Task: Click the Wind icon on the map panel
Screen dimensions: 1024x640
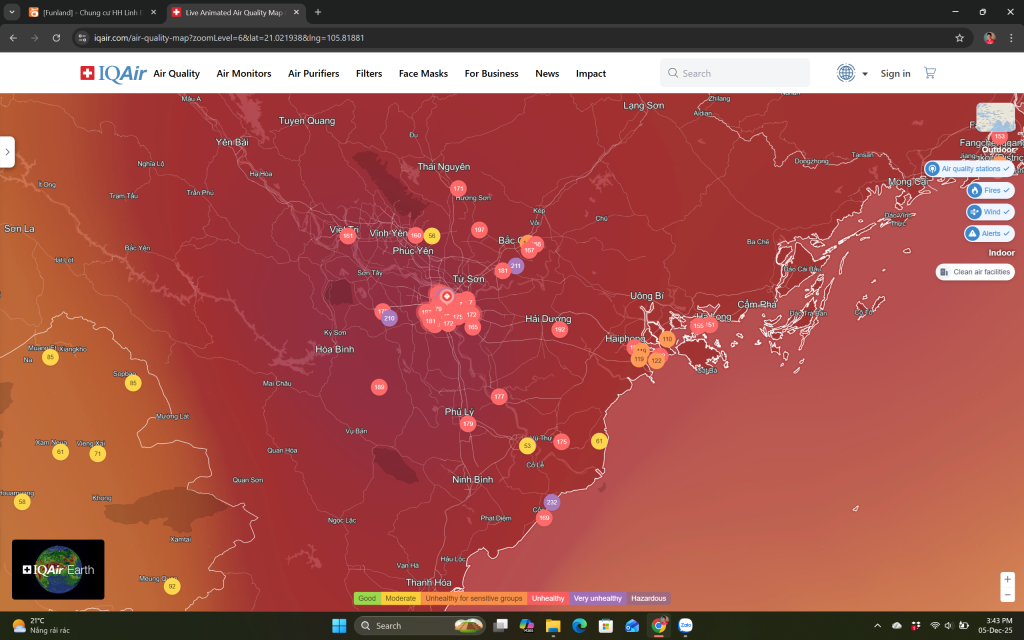Action: [972, 211]
